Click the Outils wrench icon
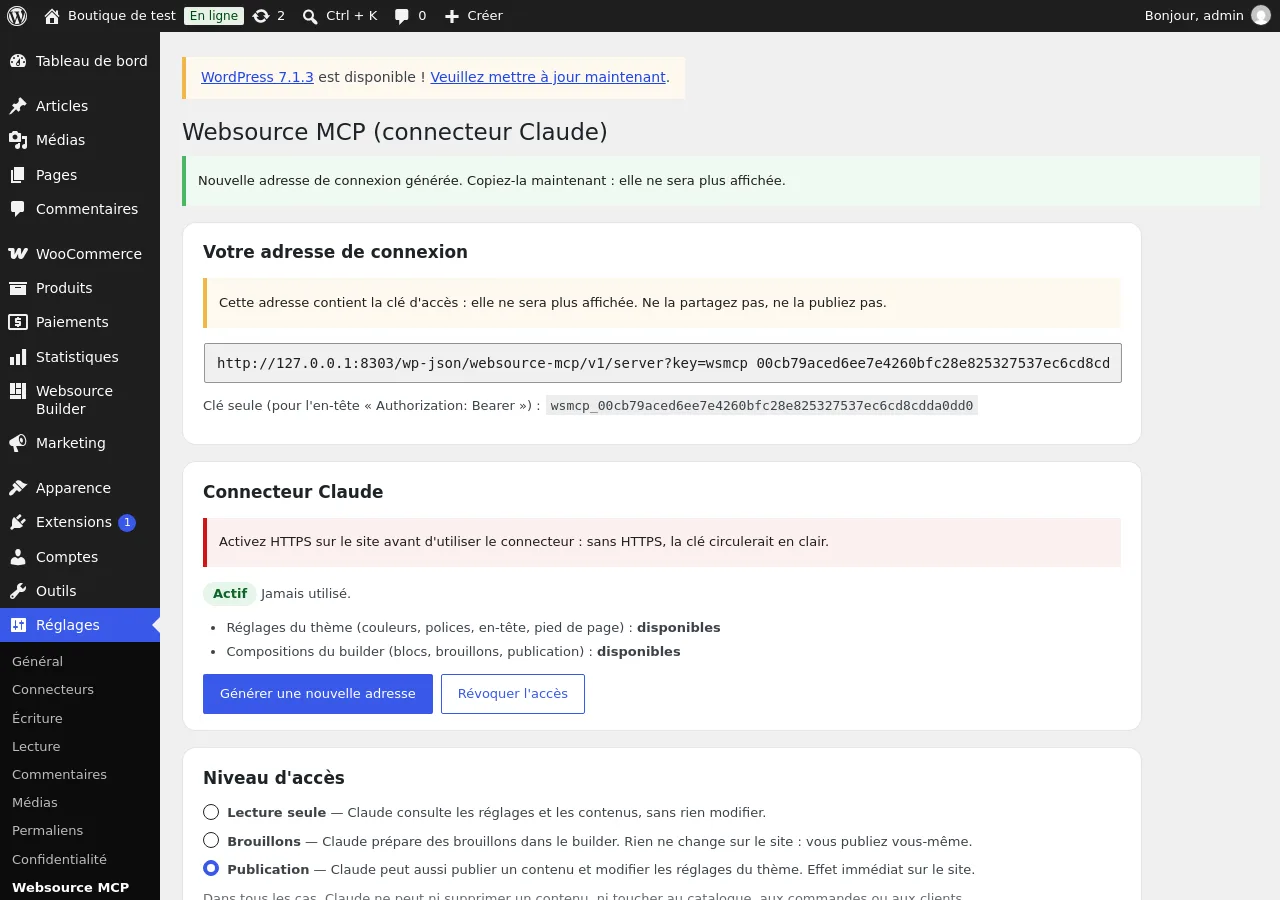Screen dimensions: 1280x900 (18, 591)
